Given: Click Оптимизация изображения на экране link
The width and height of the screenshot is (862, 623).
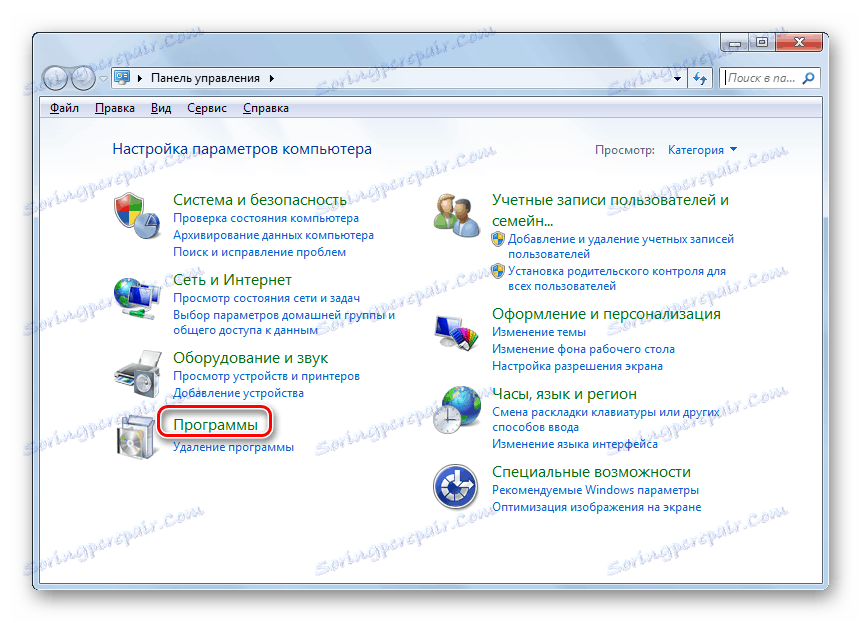Looking at the screenshot, I should pos(596,507).
